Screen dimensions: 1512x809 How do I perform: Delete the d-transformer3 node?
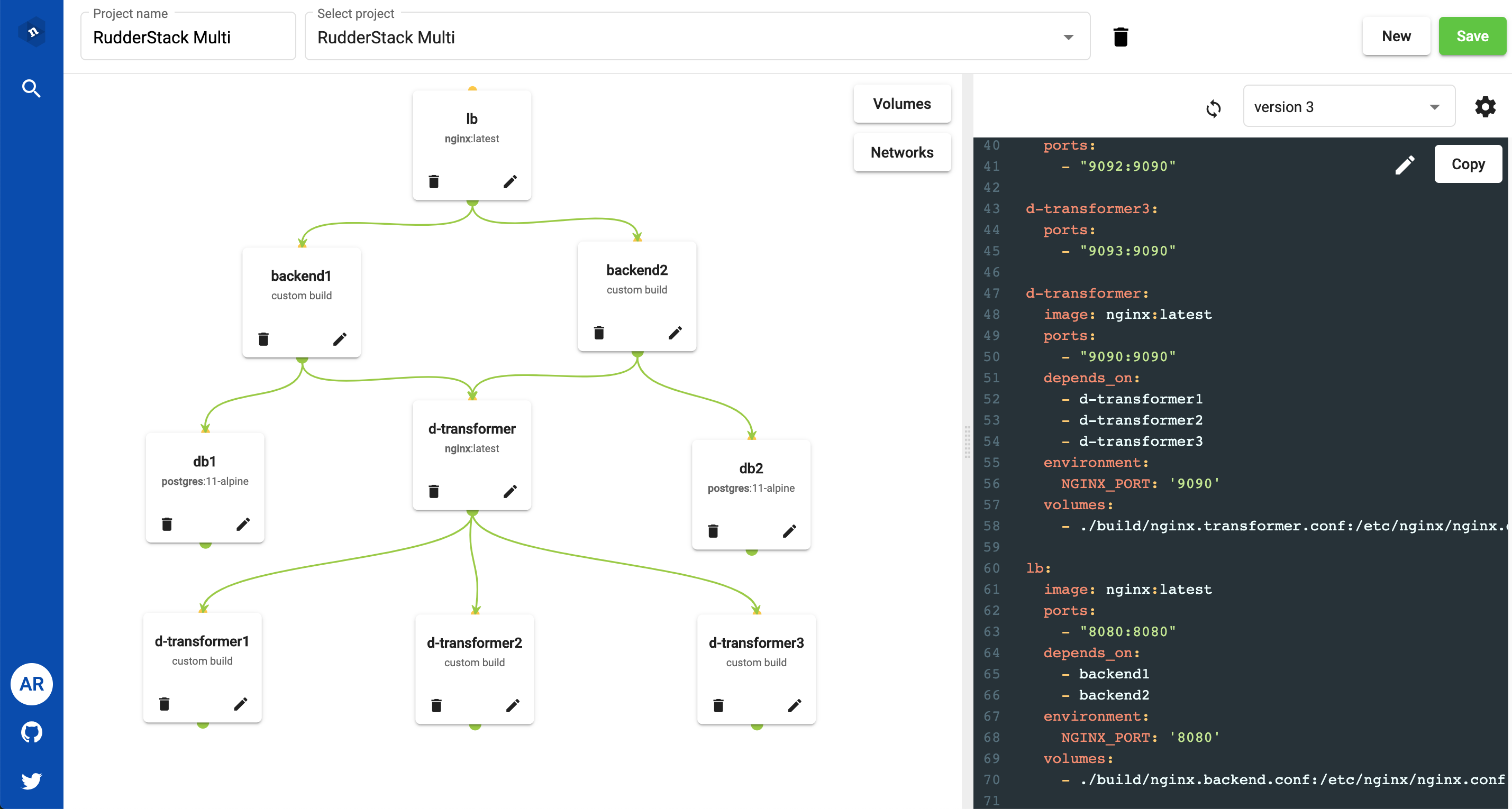click(x=718, y=705)
